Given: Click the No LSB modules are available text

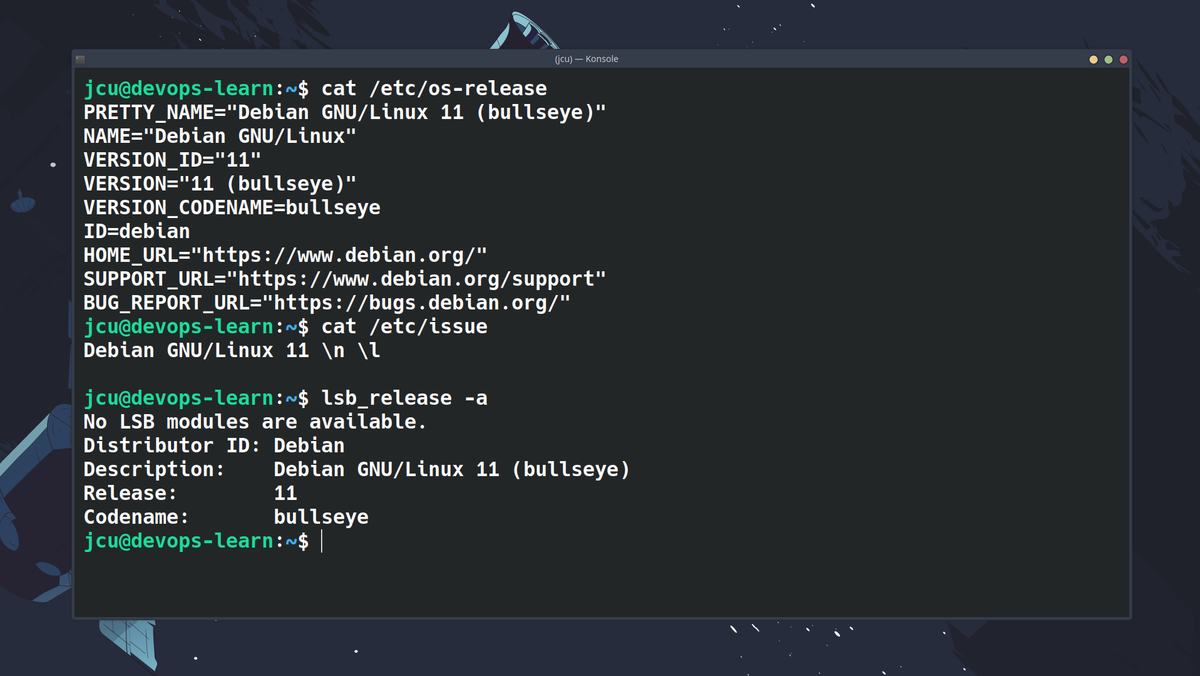Looking at the screenshot, I should (254, 421).
